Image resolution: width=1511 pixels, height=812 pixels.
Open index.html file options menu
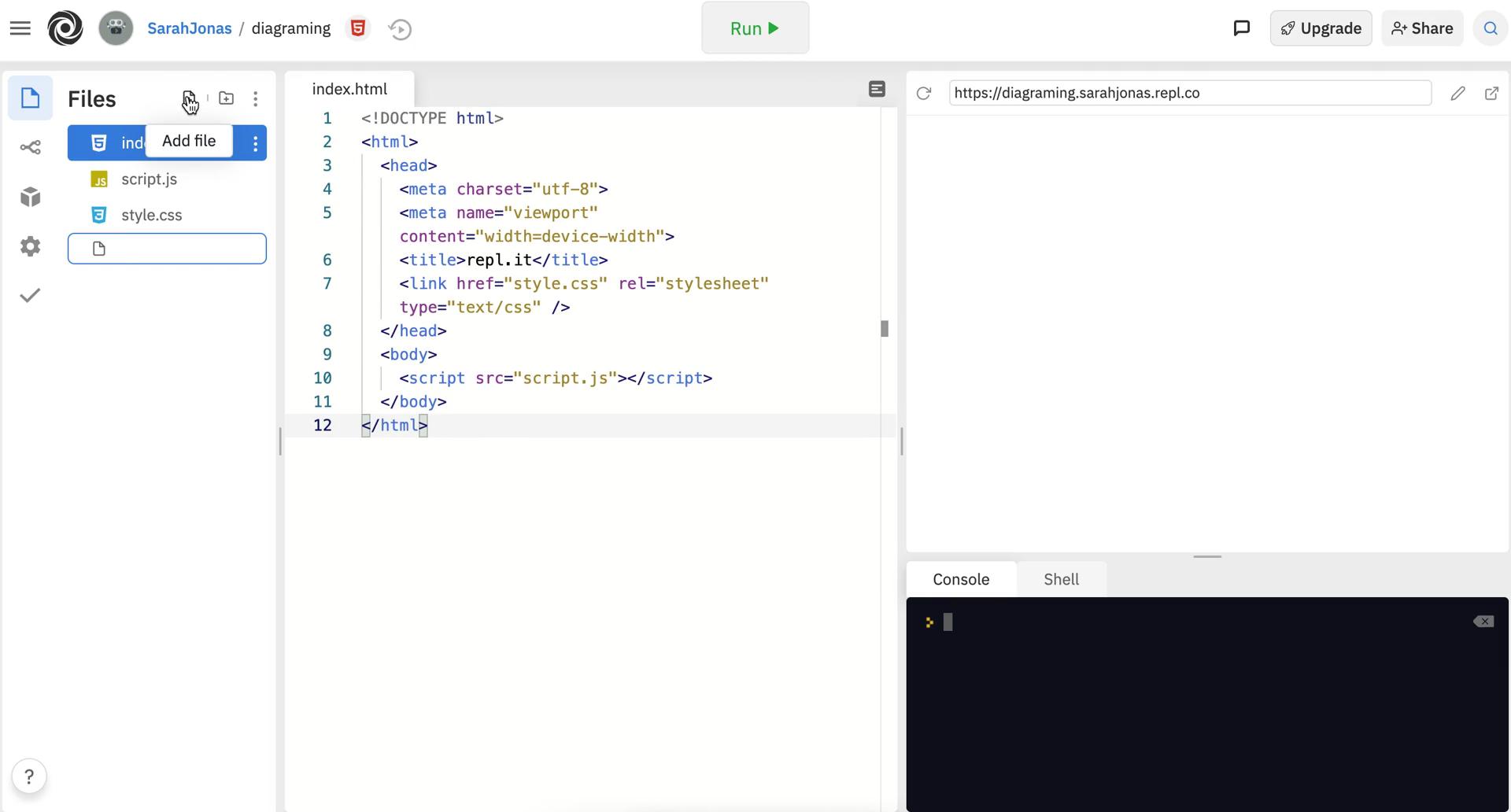click(x=255, y=143)
